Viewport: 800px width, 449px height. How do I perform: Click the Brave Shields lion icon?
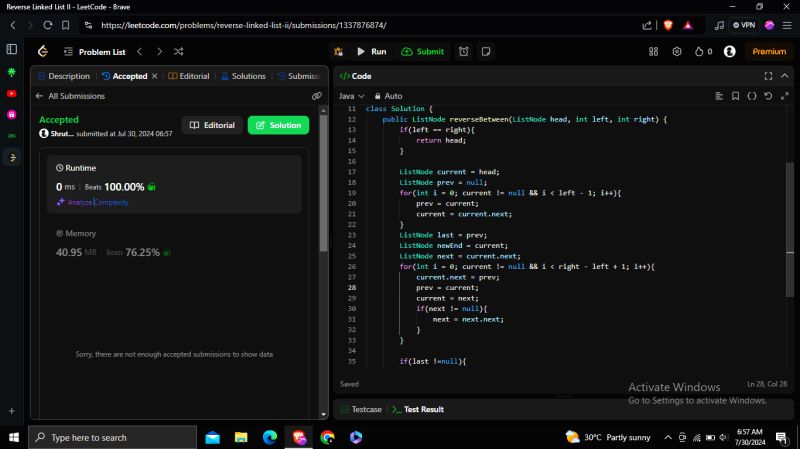tap(668, 25)
